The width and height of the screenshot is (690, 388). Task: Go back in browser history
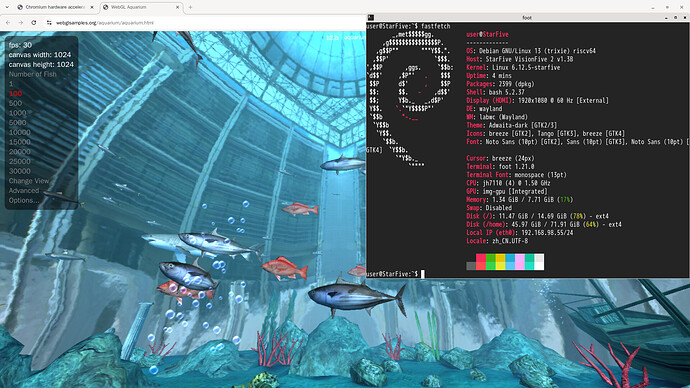coord(8,22)
